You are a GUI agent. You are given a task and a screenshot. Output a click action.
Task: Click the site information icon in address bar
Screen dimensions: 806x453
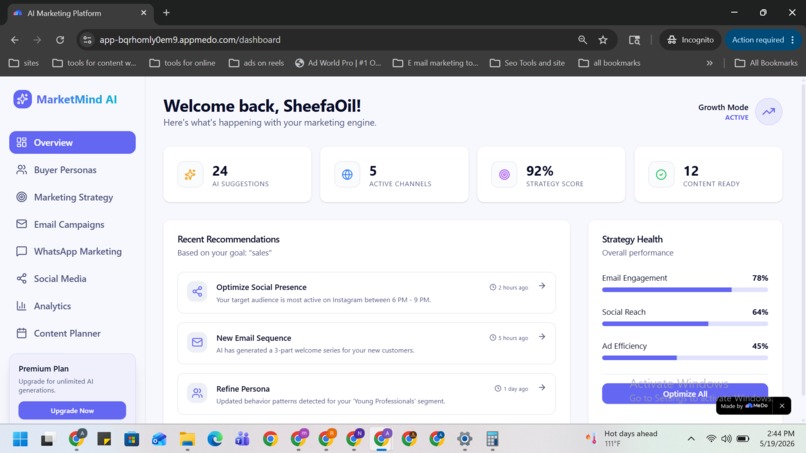87,40
